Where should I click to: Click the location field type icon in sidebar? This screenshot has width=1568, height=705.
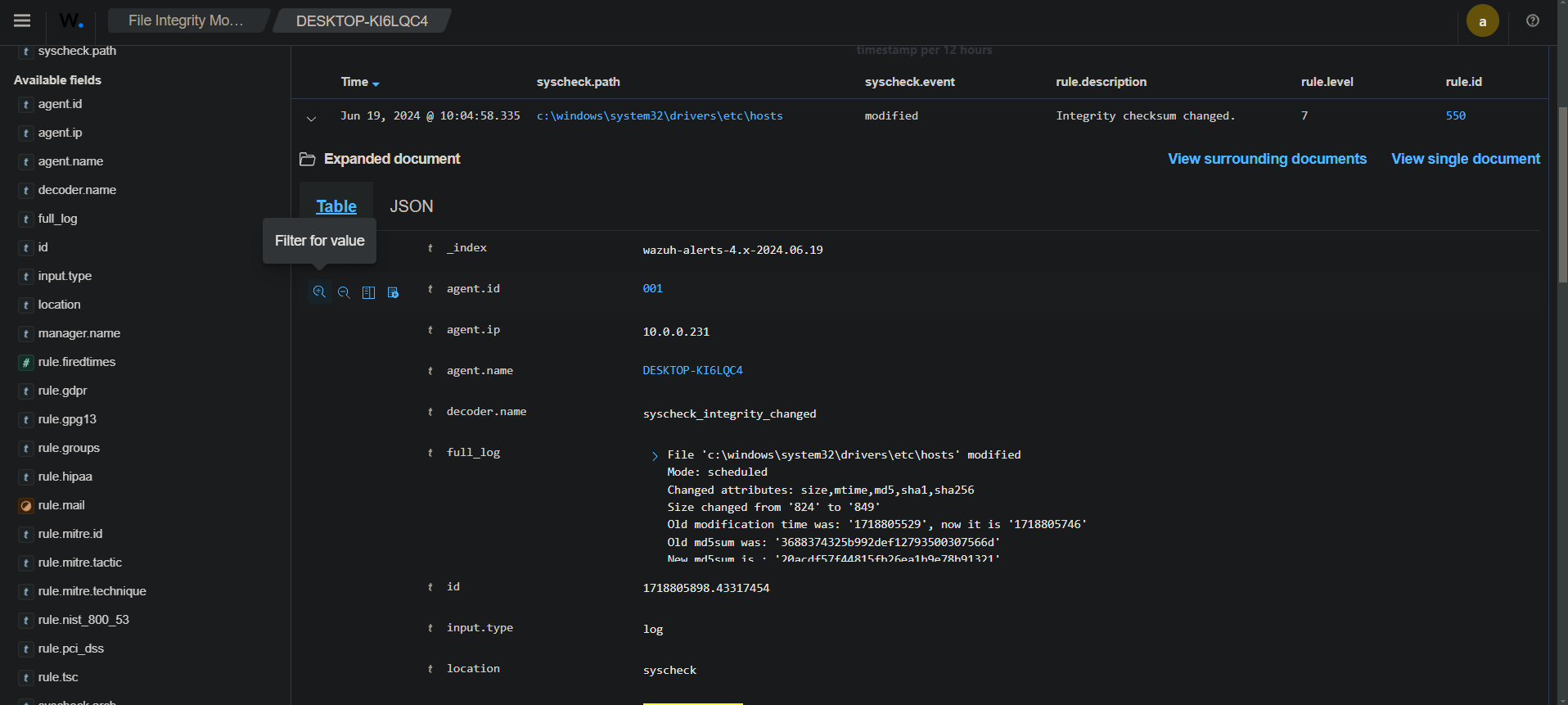(26, 305)
